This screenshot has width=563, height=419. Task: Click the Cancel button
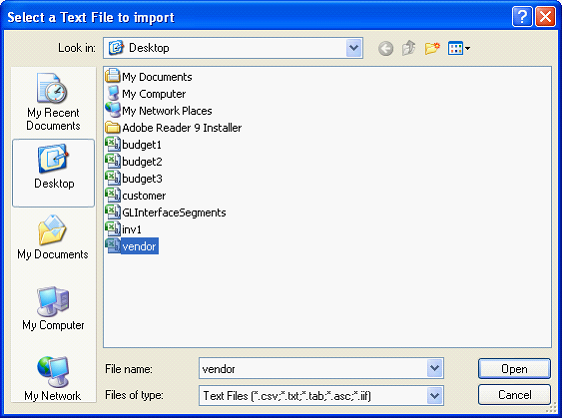pyautogui.click(x=514, y=395)
